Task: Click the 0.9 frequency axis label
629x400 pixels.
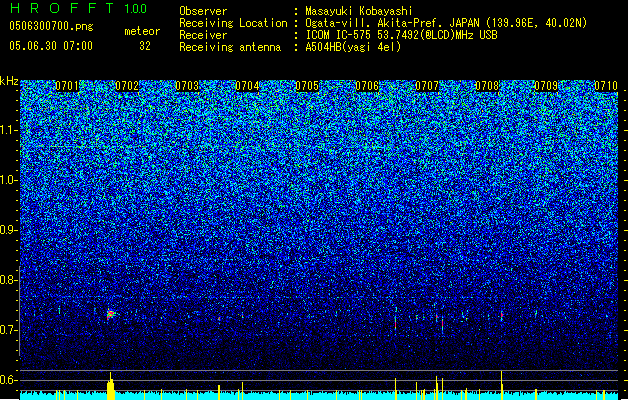Action: (x=9, y=230)
